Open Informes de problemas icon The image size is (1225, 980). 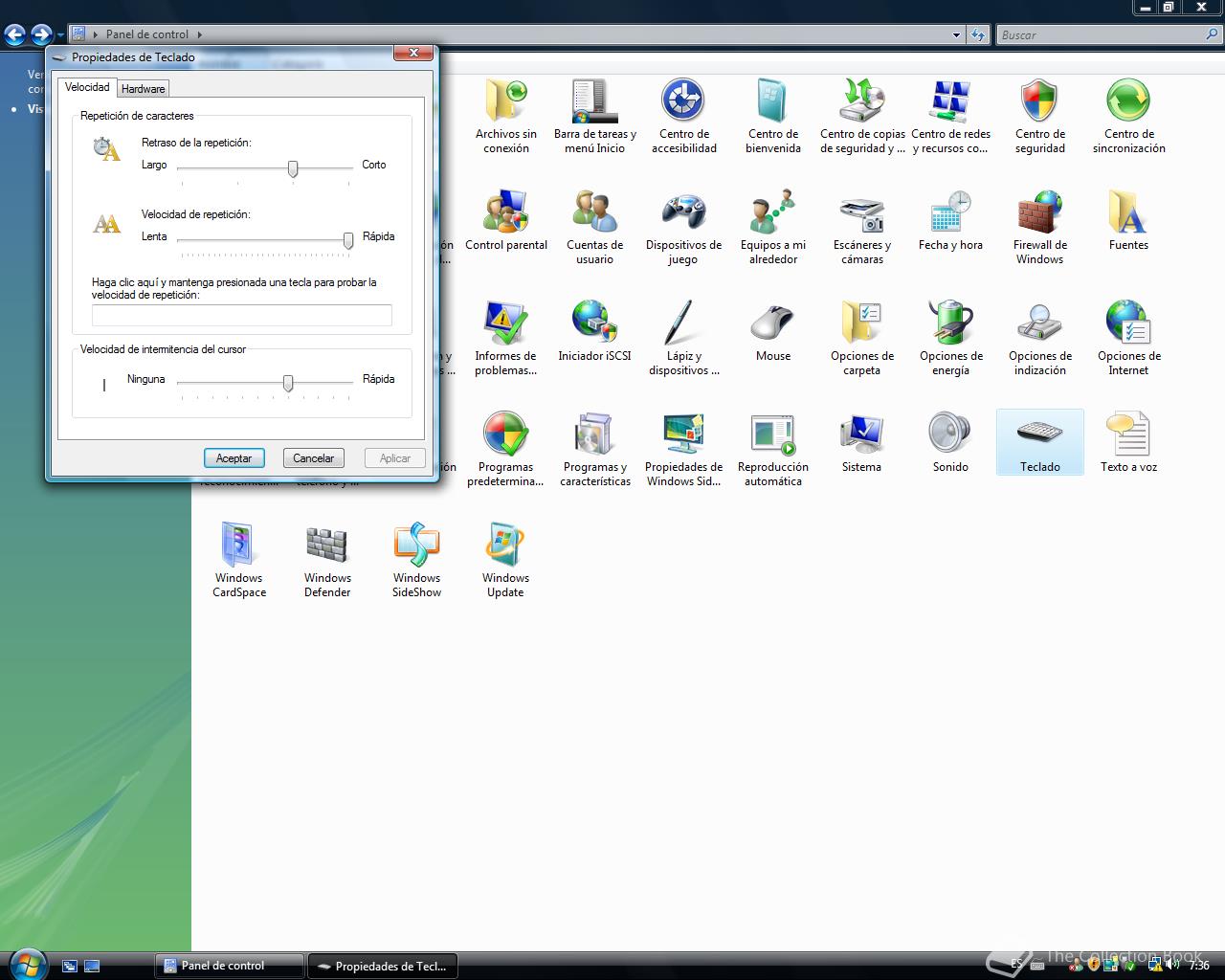(505, 339)
